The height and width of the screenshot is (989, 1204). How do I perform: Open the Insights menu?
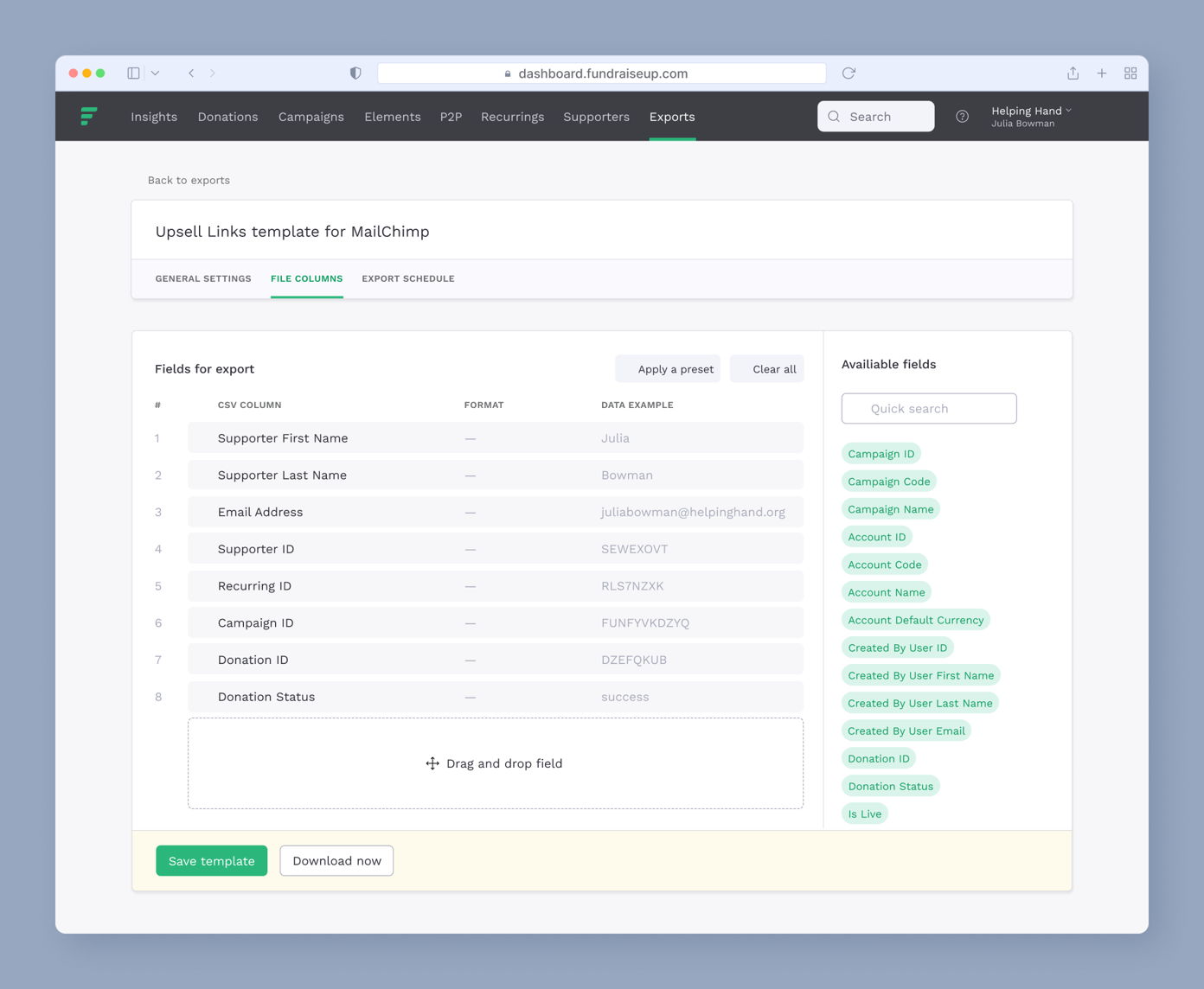[154, 117]
